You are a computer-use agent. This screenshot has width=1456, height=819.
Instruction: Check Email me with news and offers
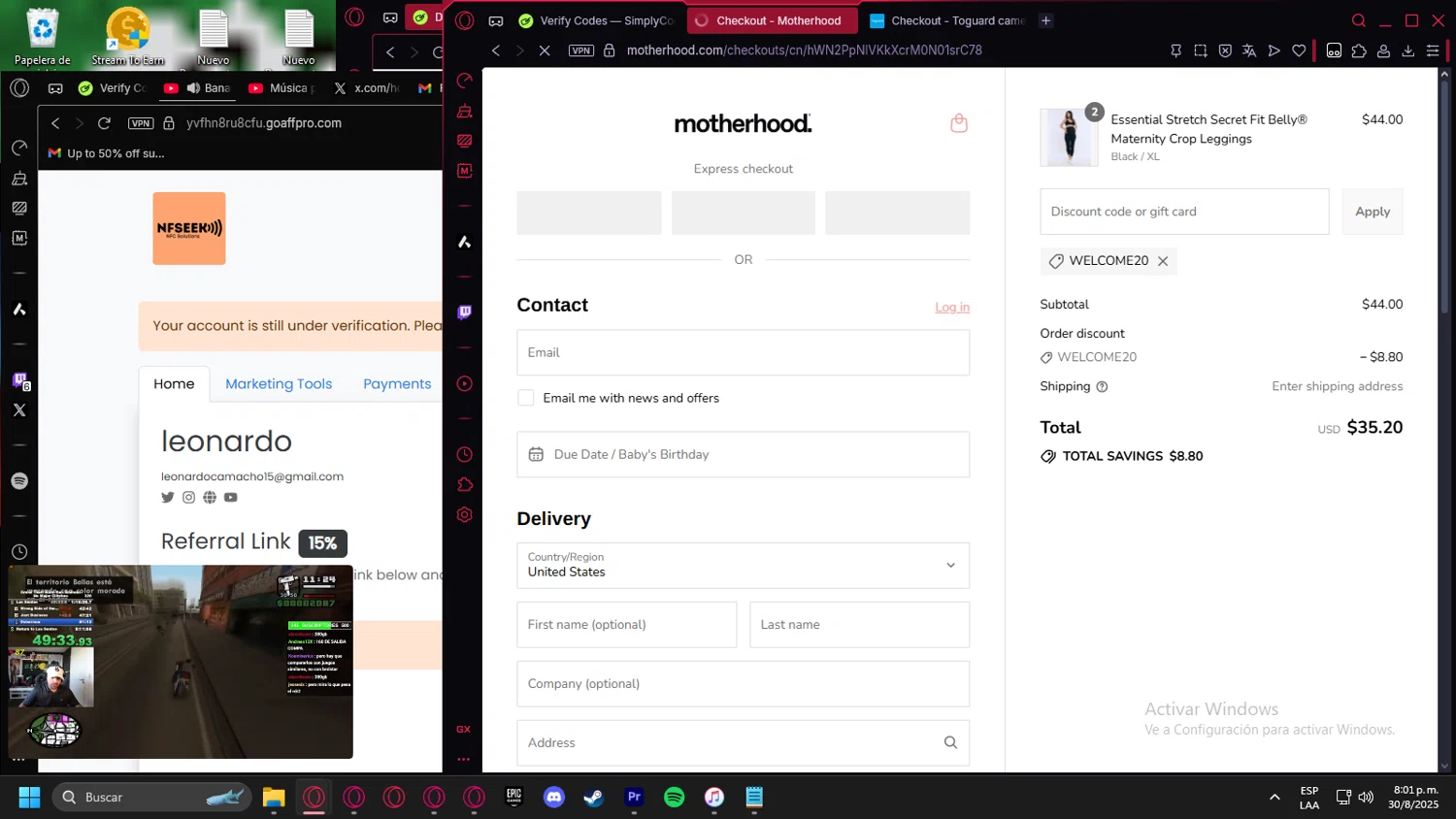(x=526, y=398)
